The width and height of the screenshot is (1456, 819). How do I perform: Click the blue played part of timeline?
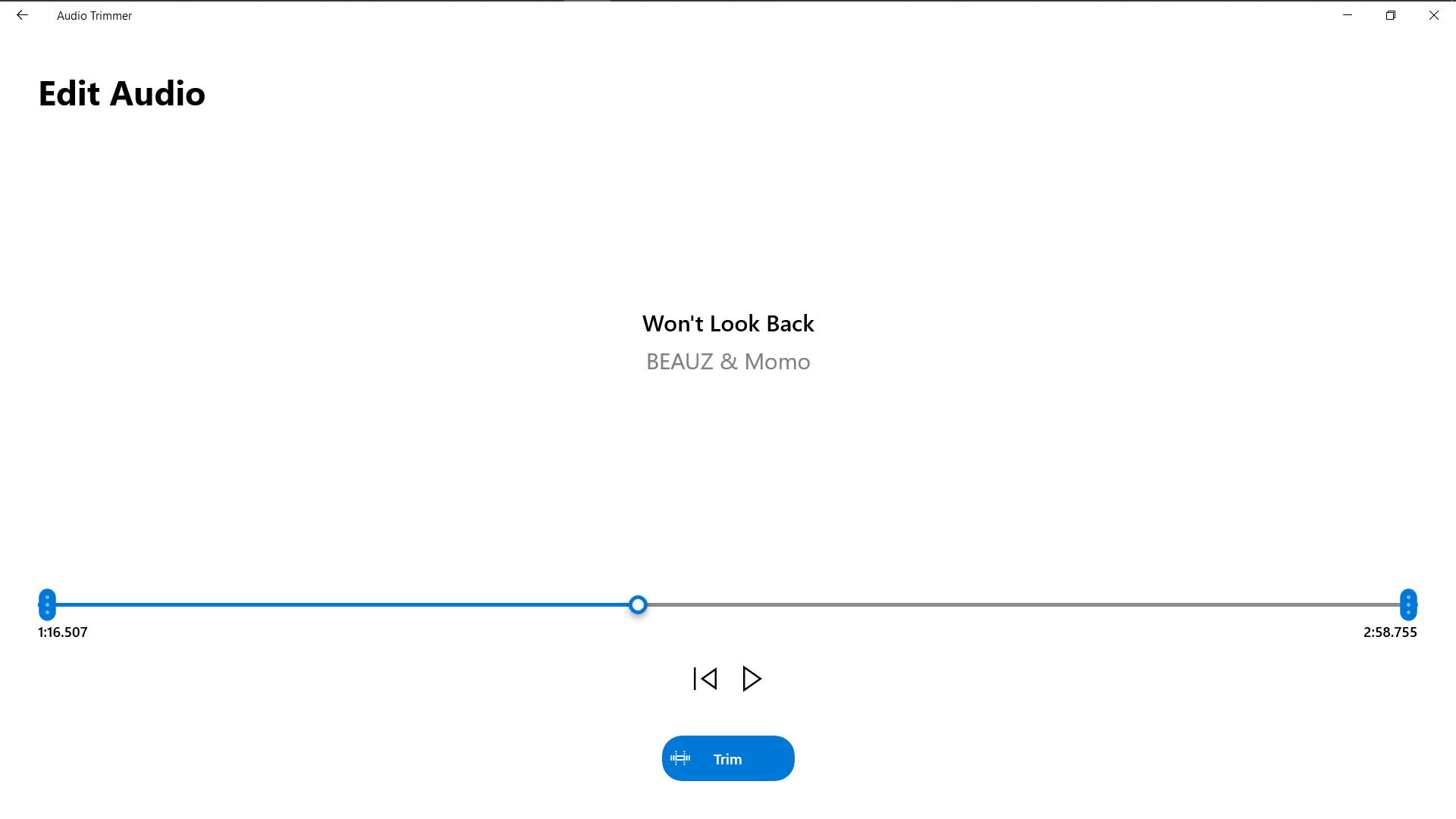point(342,604)
